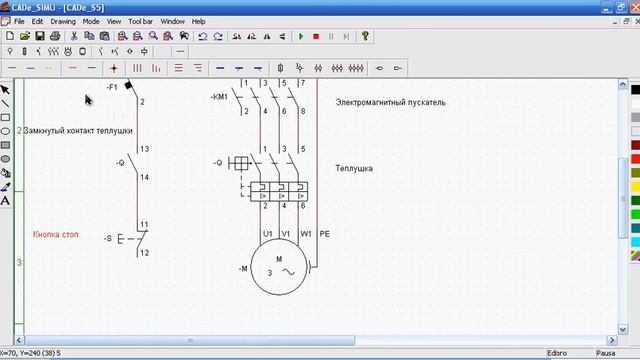Select the paint bucket fill tool
This screenshot has width=640, height=360.
(x=5, y=173)
